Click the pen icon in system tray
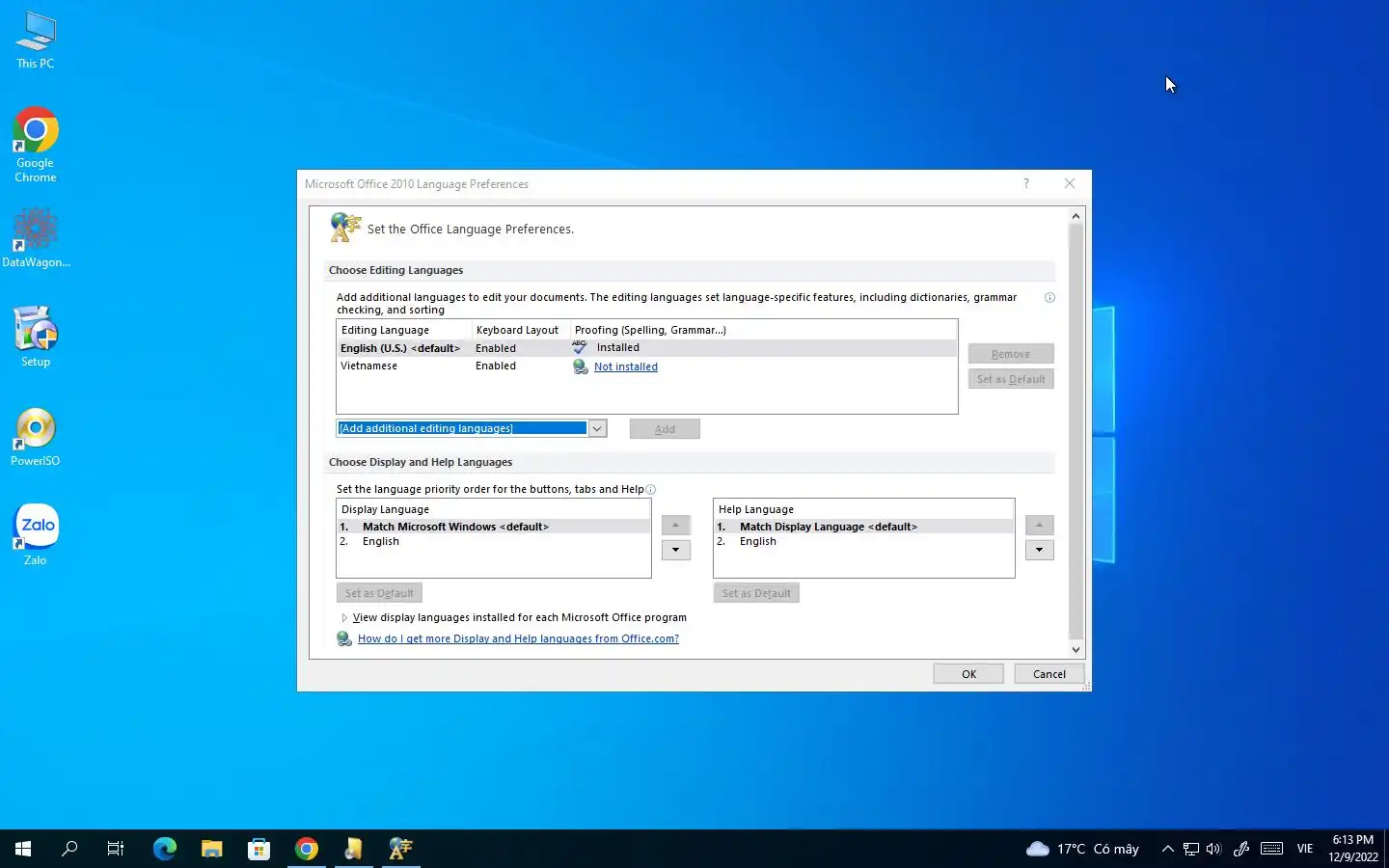The image size is (1389, 868). coord(1241,849)
